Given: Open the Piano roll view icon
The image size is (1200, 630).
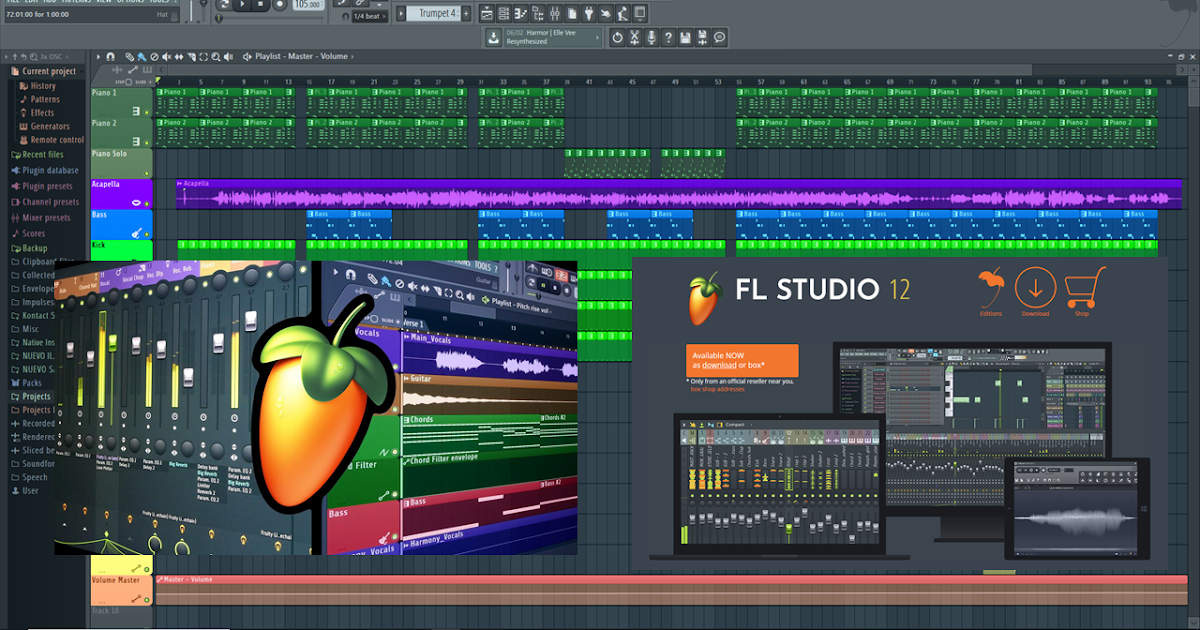Looking at the screenshot, I should tap(520, 13).
